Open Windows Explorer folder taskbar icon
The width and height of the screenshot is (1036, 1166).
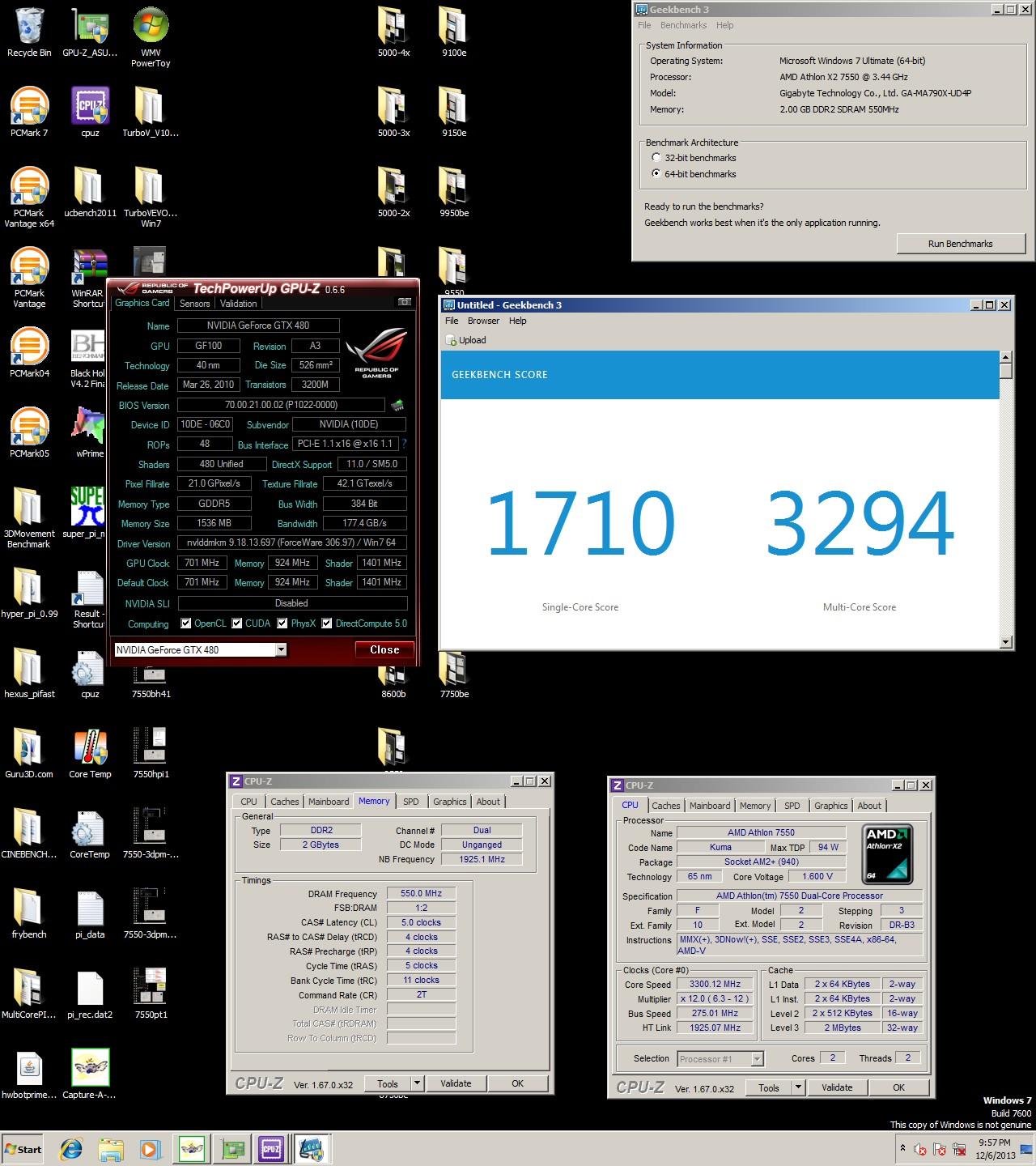coord(111,1149)
